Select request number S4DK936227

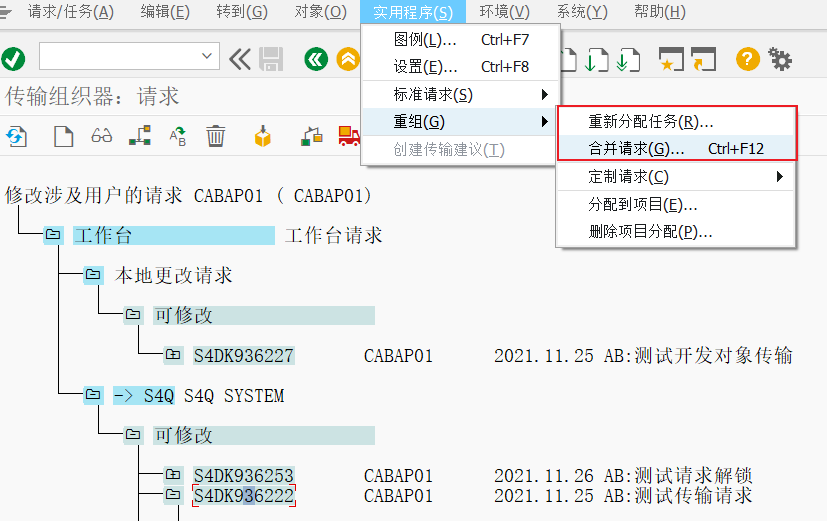click(x=244, y=355)
